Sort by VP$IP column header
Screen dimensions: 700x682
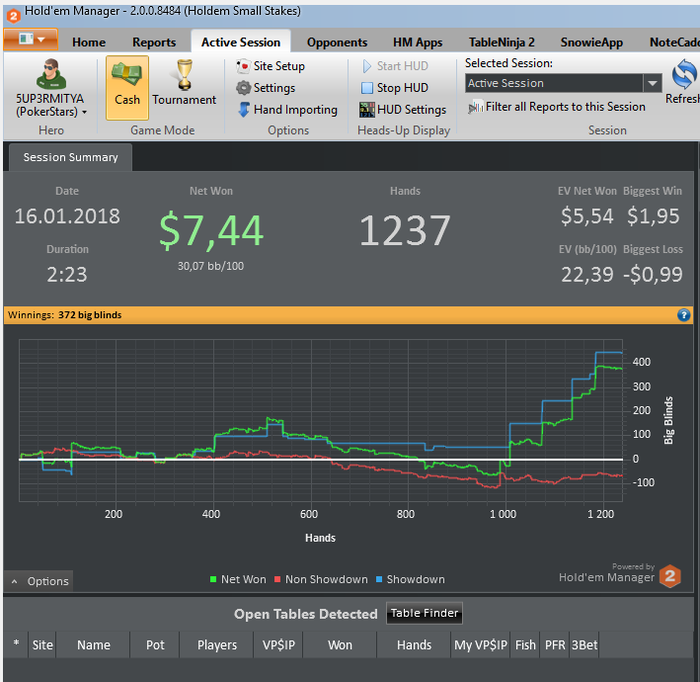pyautogui.click(x=279, y=645)
